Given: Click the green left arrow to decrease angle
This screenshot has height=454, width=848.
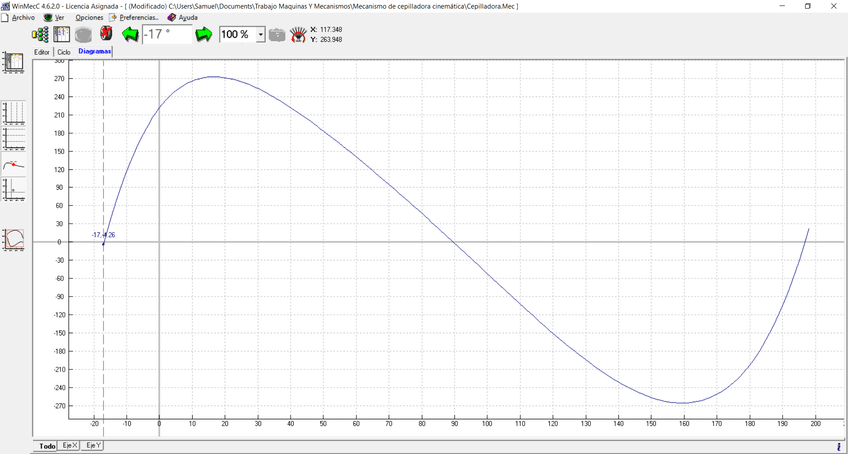Looking at the screenshot, I should 130,34.
